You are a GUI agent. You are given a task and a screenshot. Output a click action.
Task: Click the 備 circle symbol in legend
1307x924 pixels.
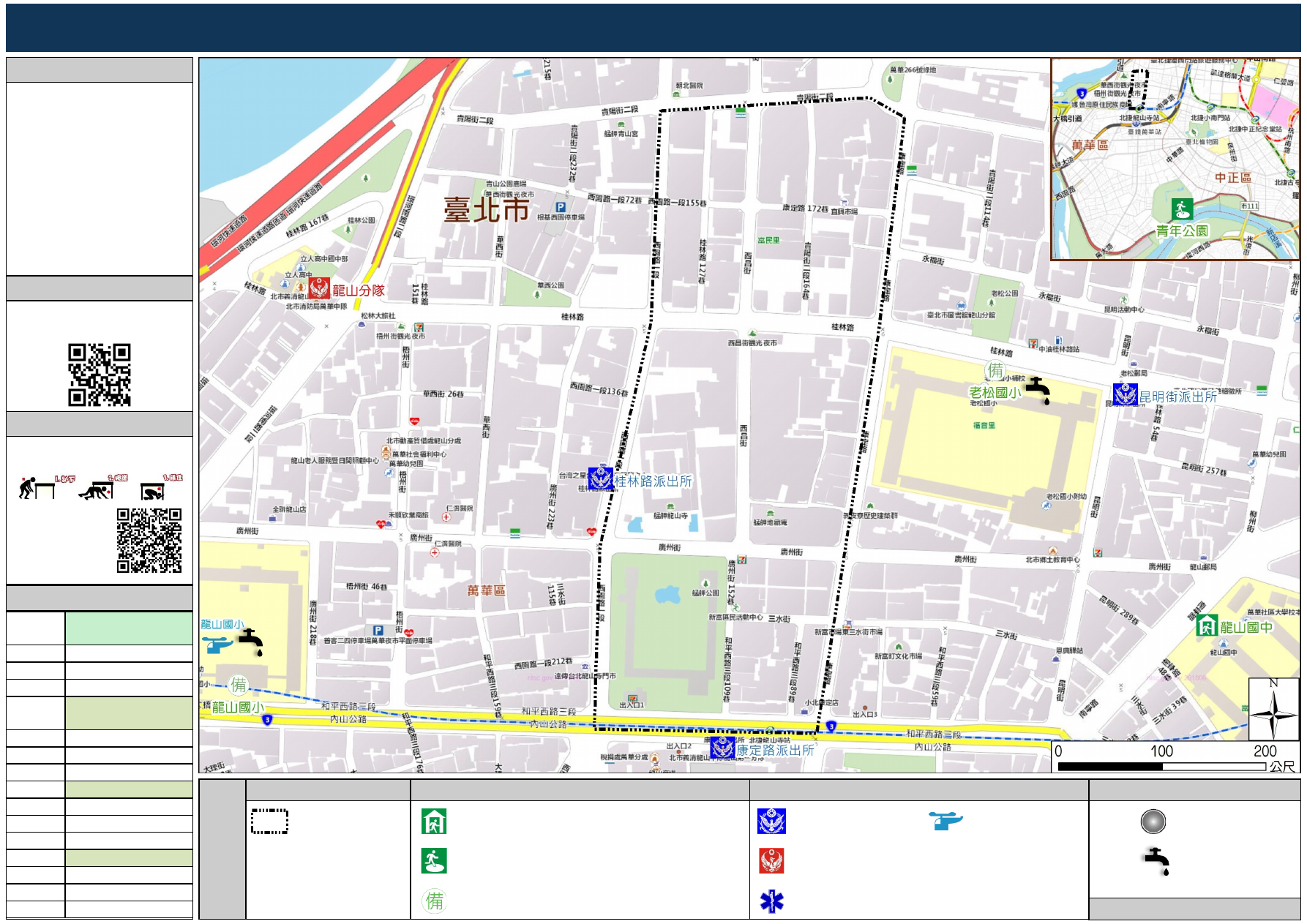pos(435,901)
